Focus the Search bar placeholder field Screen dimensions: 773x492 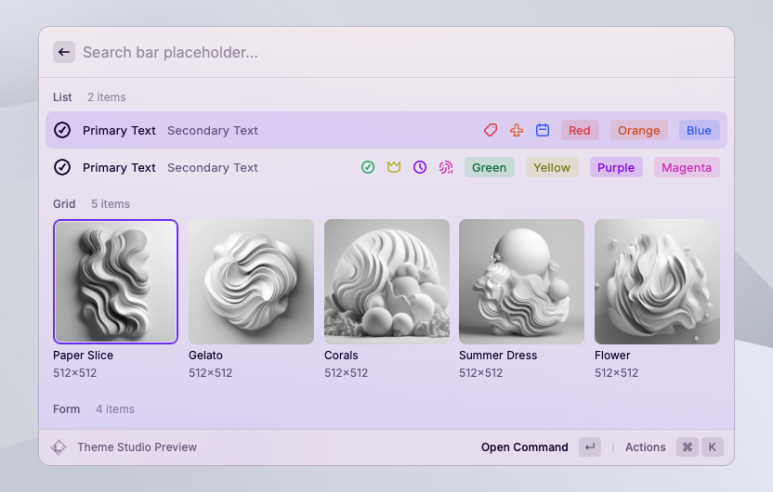tap(170, 52)
